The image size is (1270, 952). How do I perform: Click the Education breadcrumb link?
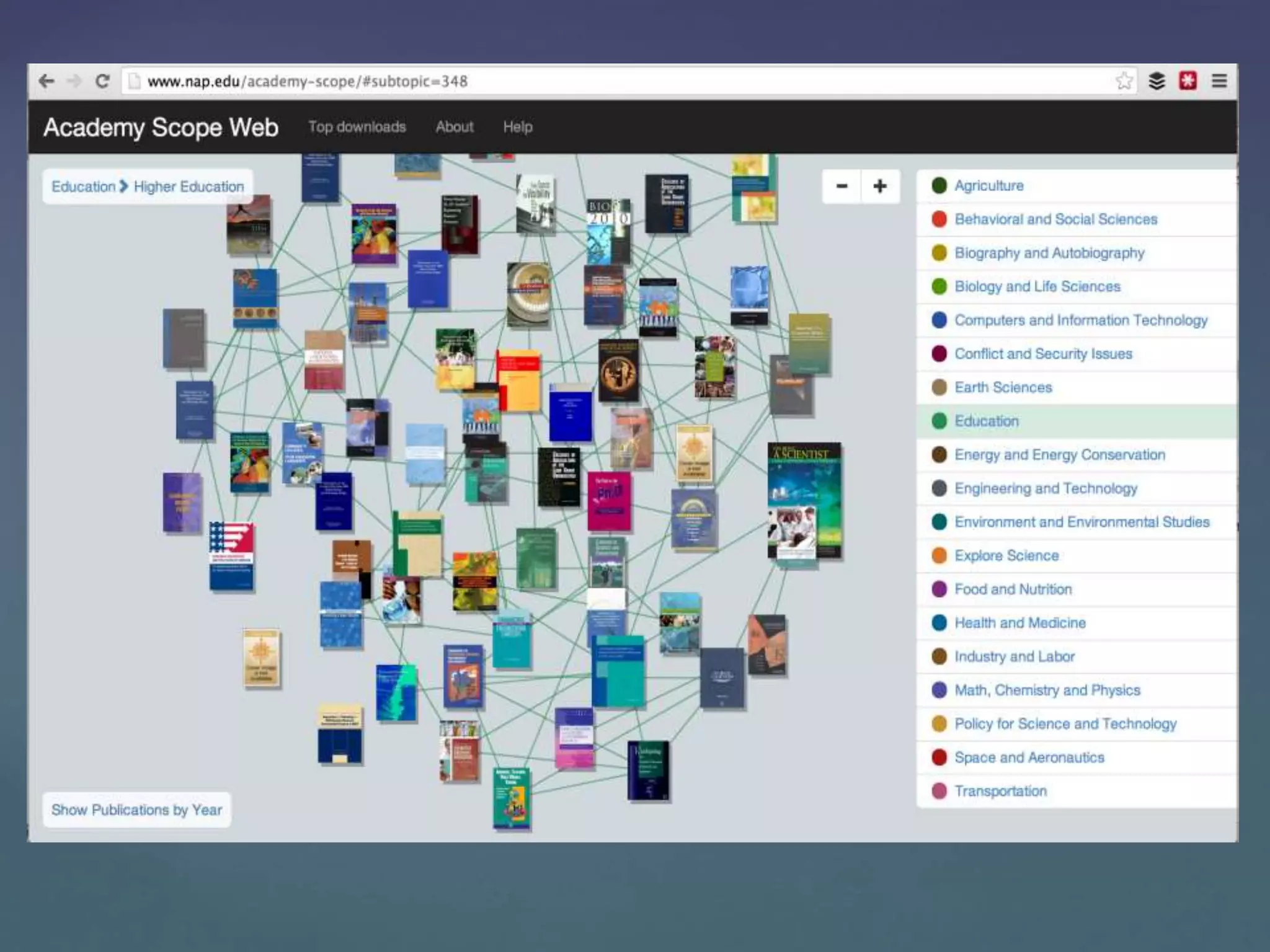tap(84, 187)
